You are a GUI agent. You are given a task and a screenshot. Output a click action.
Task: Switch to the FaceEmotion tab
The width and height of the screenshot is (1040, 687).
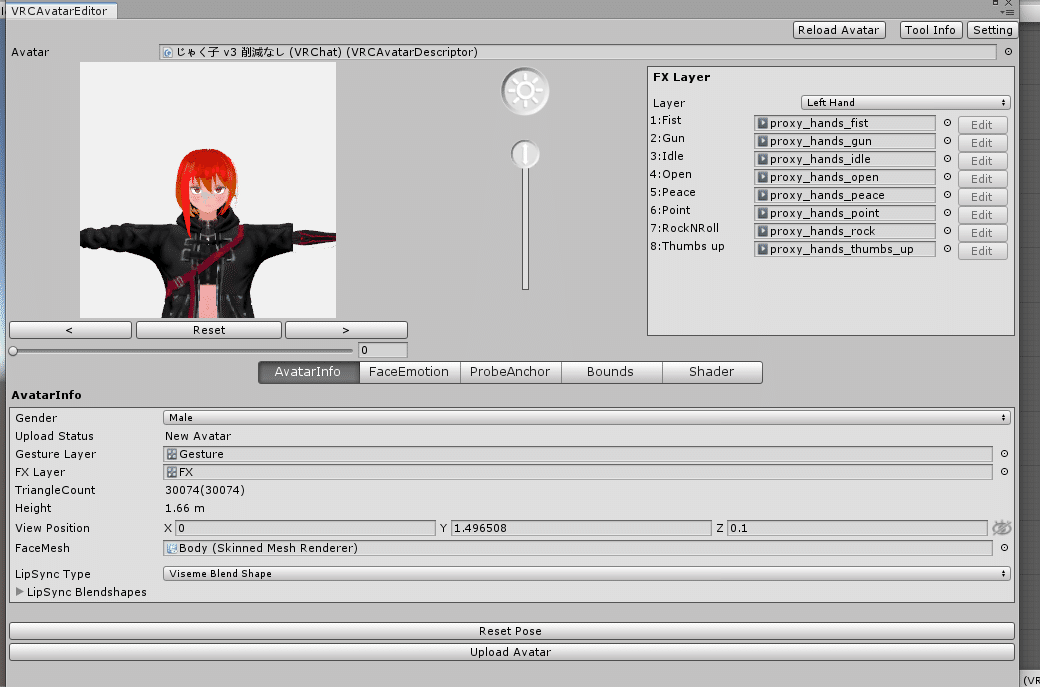(409, 372)
